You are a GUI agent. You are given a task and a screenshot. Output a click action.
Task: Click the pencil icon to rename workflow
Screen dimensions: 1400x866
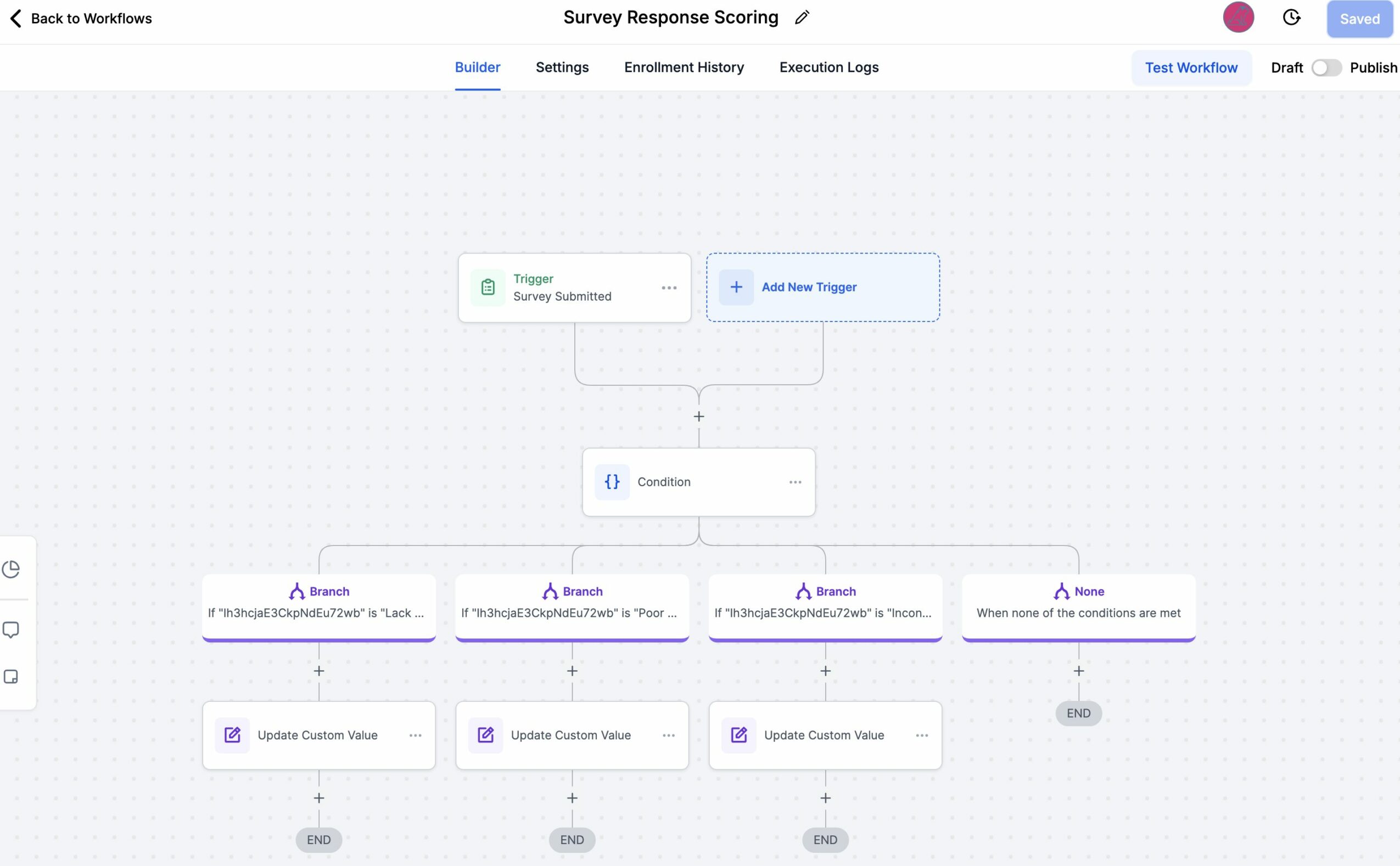tap(802, 18)
